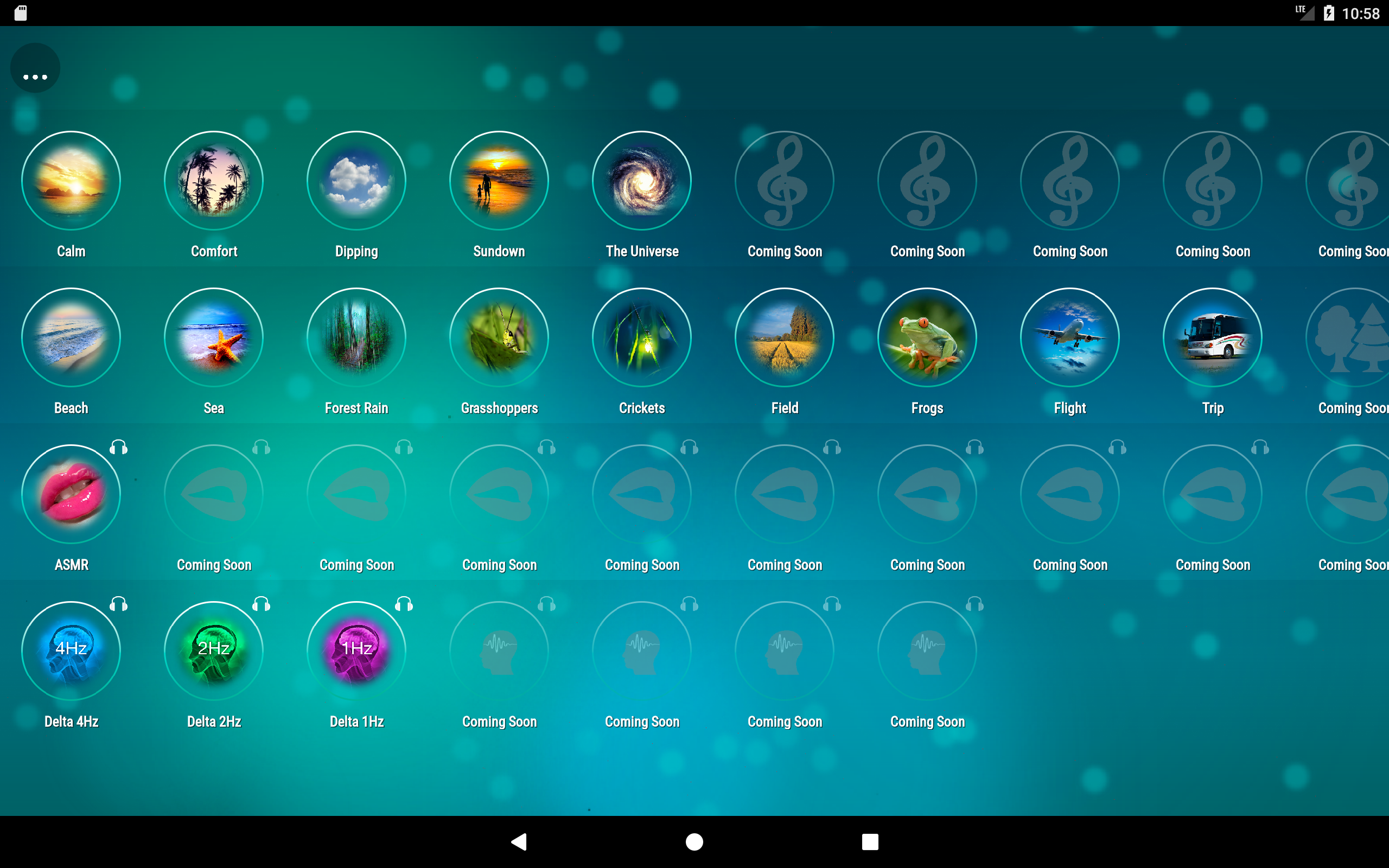Choose The Universe galaxy icon

click(x=642, y=181)
